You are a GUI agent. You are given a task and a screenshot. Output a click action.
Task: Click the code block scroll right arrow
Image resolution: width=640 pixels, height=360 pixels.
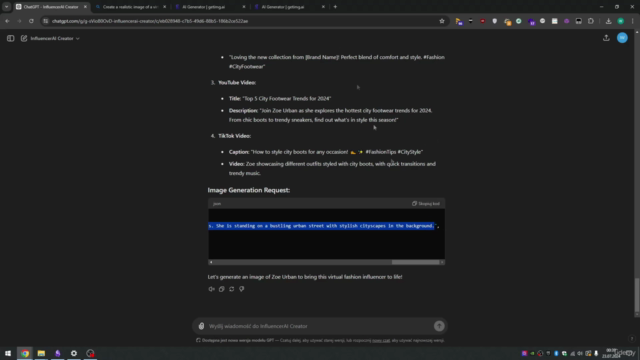442,262
